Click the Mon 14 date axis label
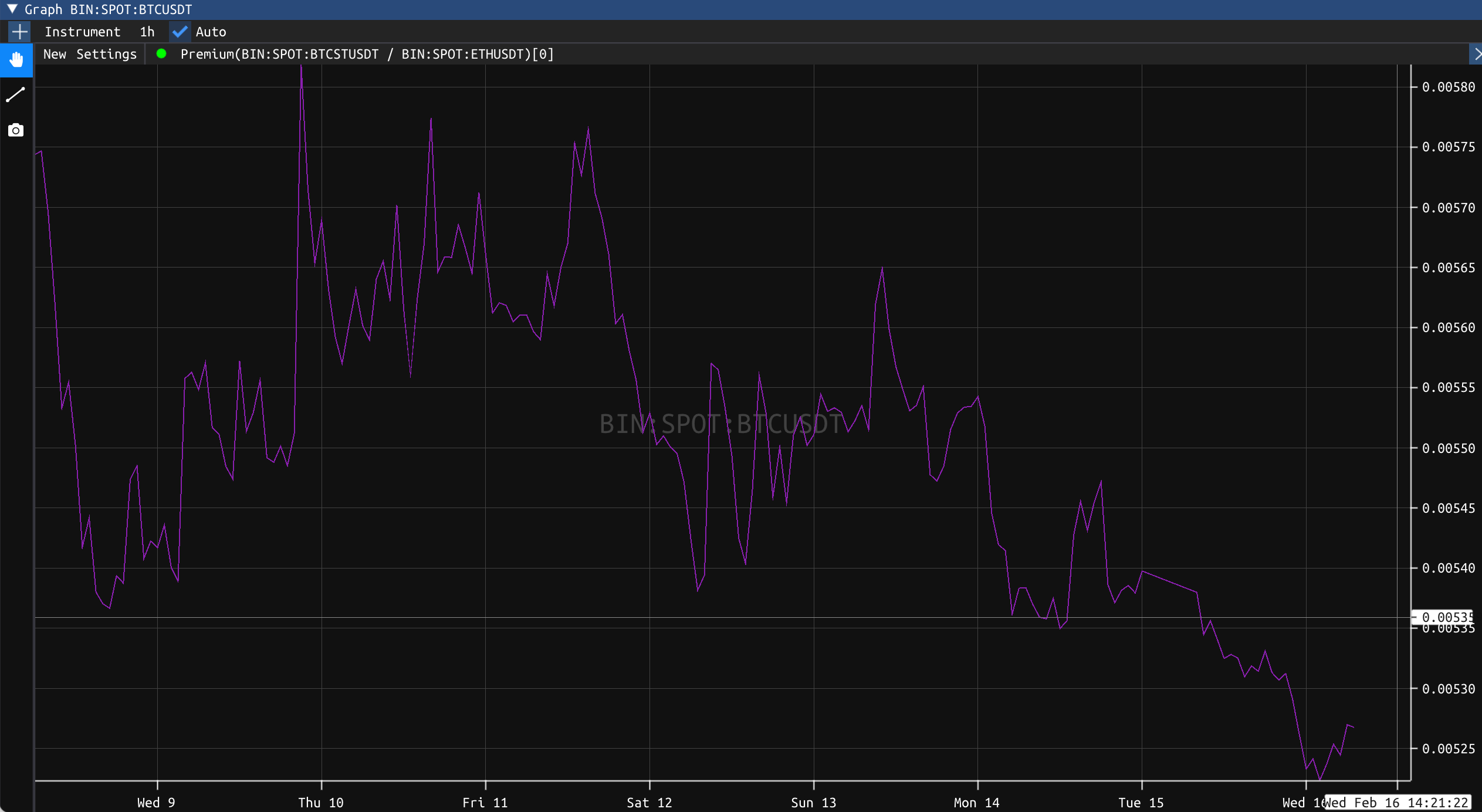 (977, 803)
